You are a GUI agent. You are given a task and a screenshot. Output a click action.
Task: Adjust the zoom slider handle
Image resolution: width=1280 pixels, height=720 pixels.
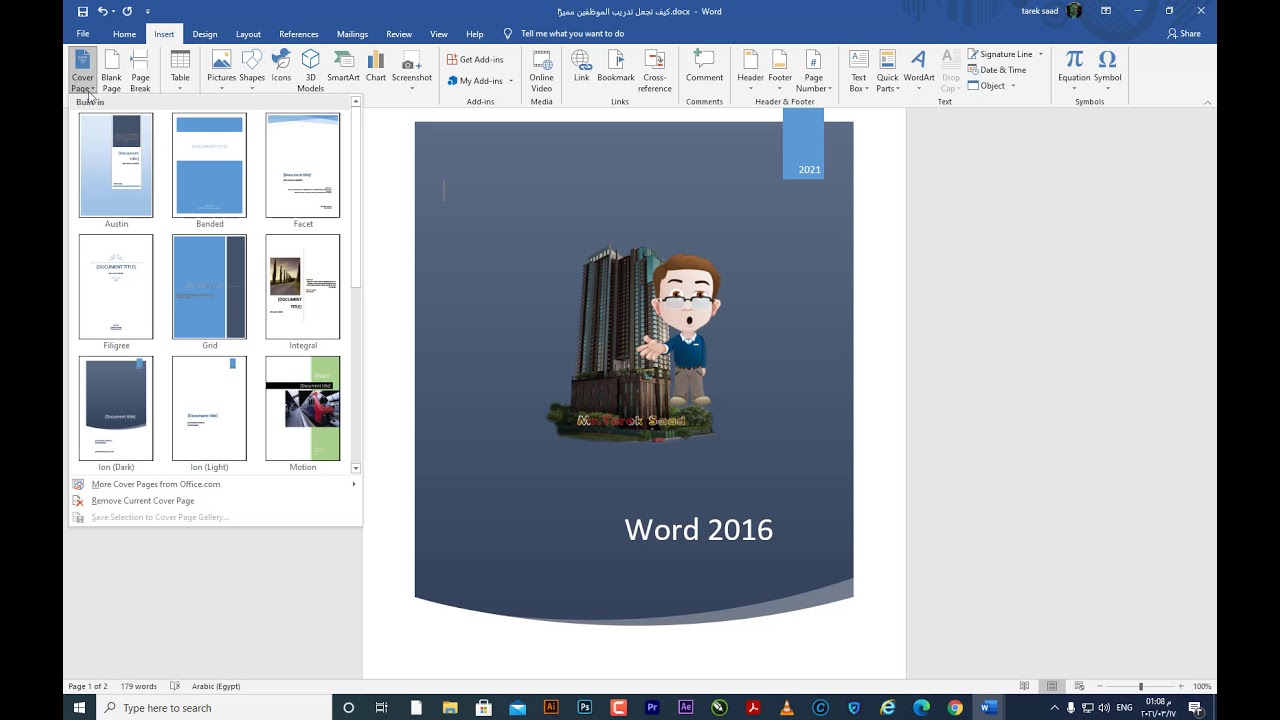click(1141, 686)
